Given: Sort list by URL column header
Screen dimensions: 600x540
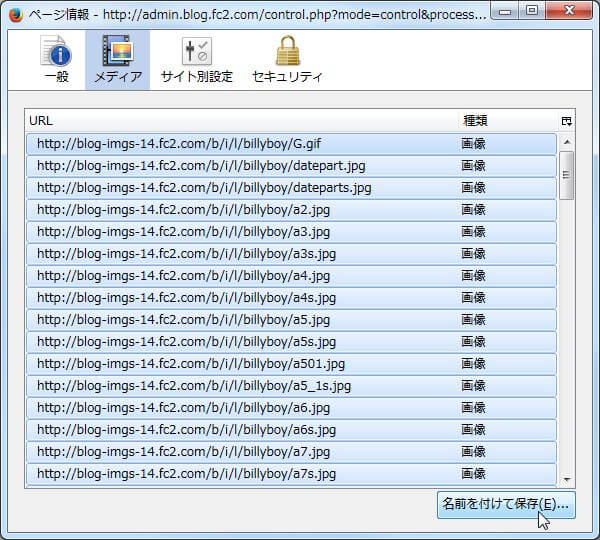Looking at the screenshot, I should tap(241, 121).
